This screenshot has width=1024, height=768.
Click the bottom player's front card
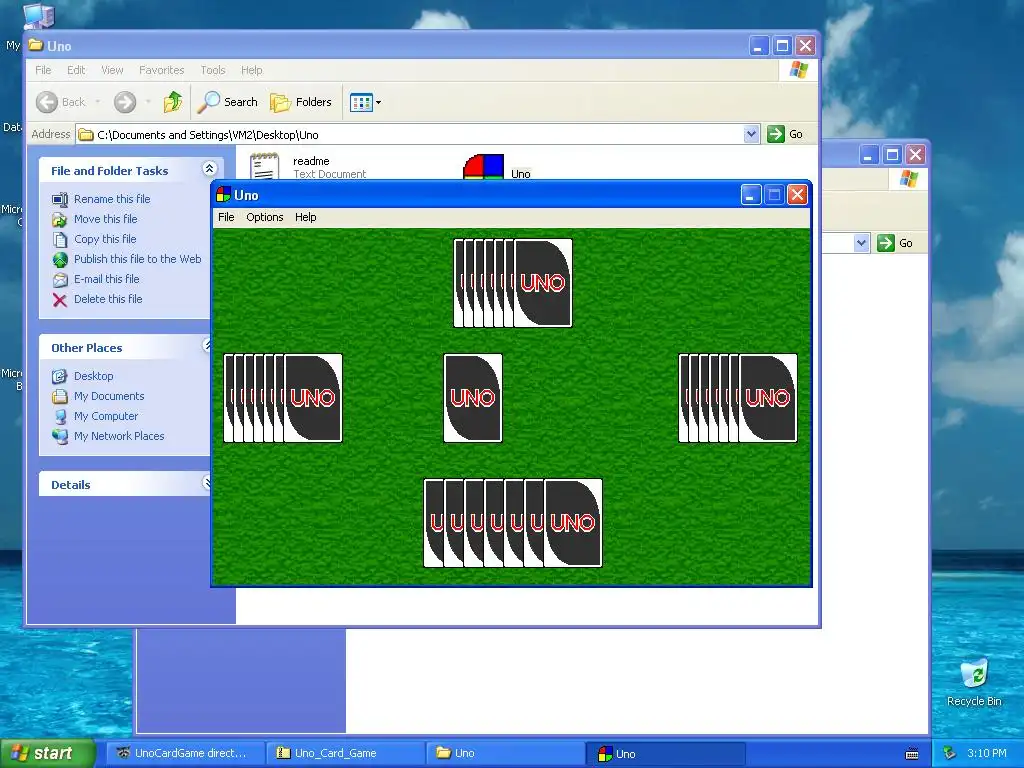(573, 522)
